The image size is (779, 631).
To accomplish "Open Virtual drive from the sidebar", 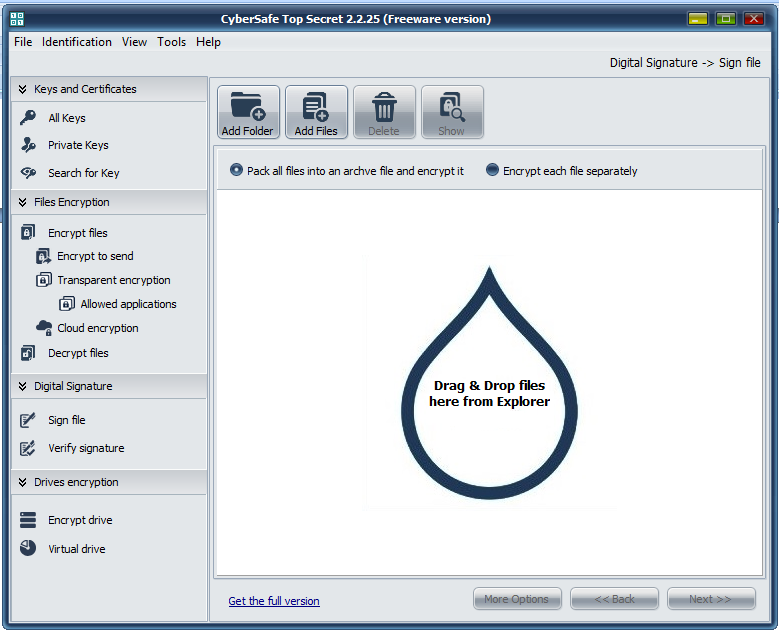I will click(x=76, y=549).
